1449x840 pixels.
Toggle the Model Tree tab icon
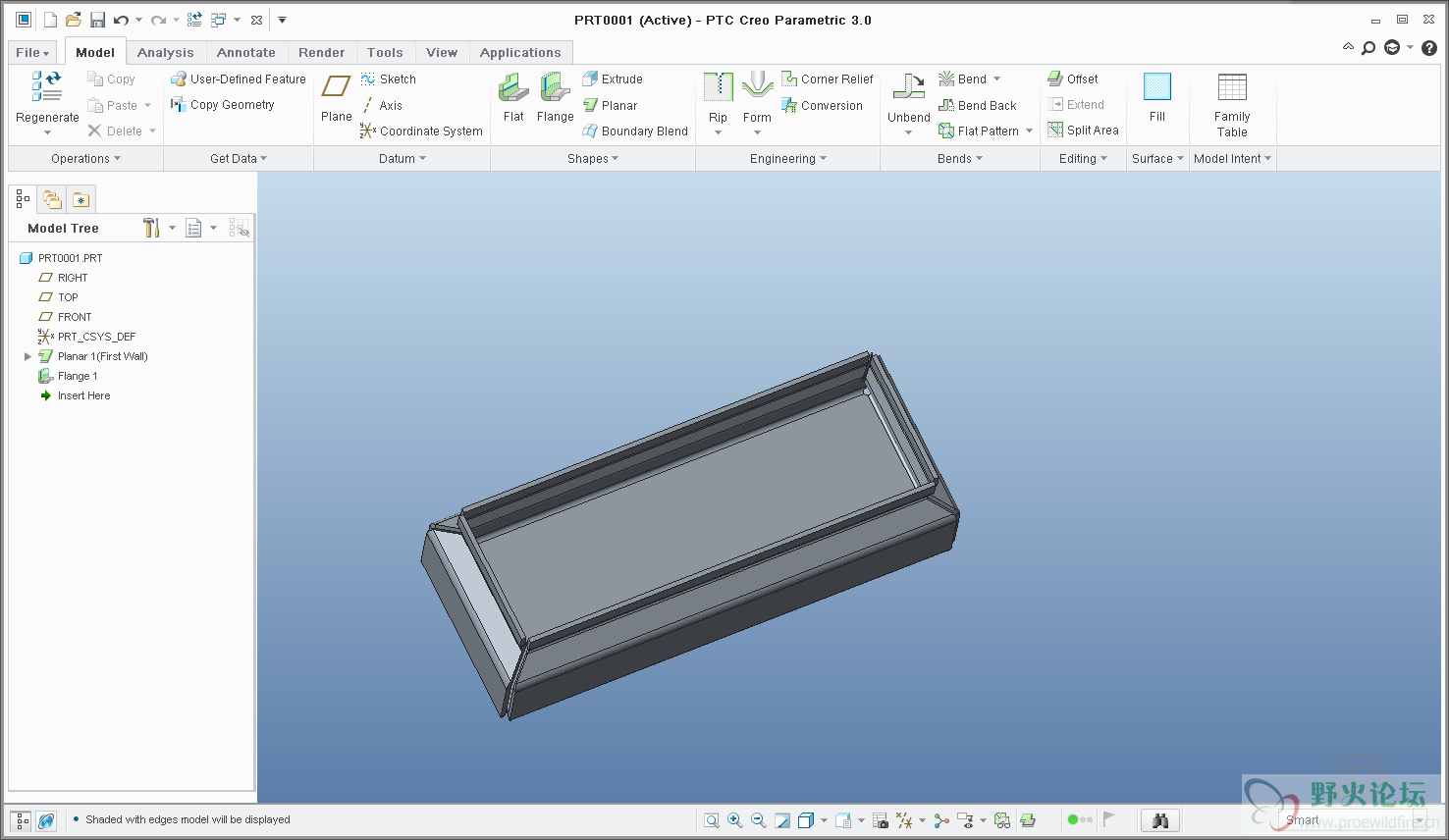point(23,199)
